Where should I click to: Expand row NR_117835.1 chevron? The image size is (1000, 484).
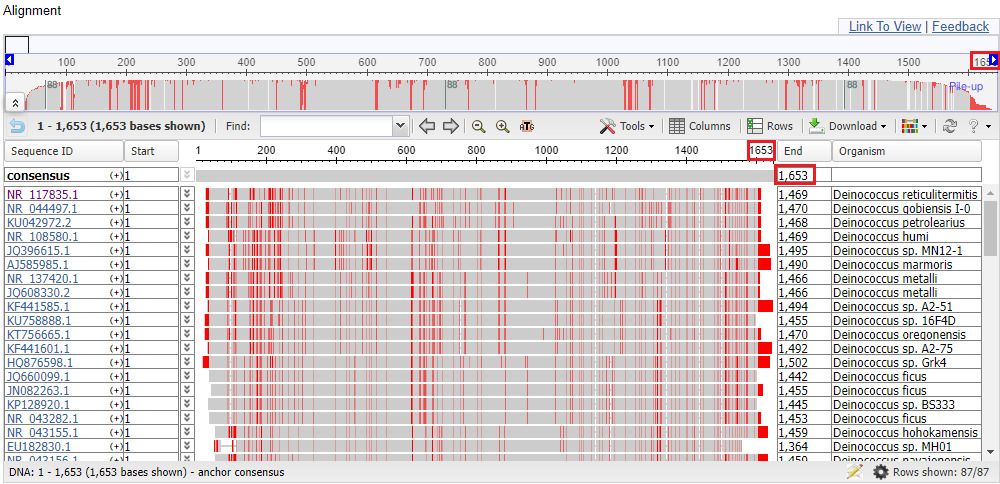(187, 194)
